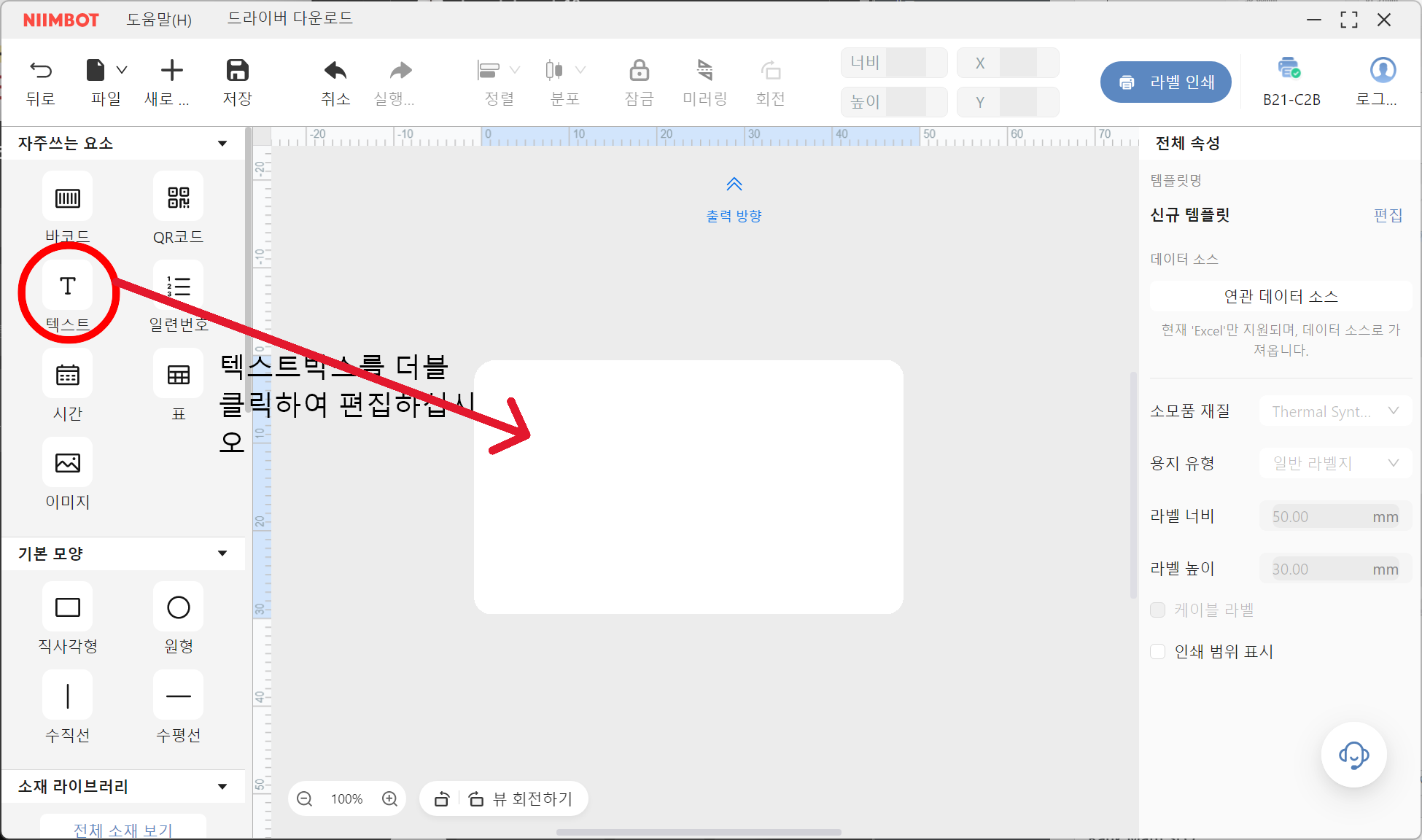Click the 높이 input field
1422x840 pixels.
coord(894,102)
